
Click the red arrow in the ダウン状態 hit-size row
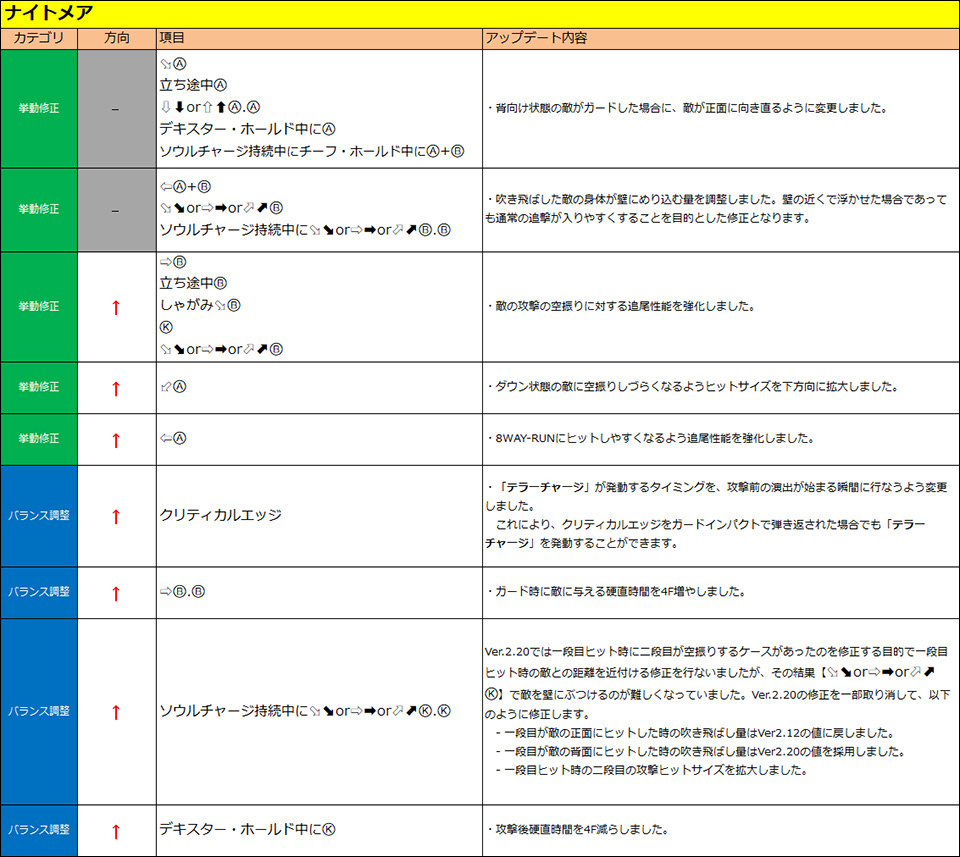pos(116,388)
